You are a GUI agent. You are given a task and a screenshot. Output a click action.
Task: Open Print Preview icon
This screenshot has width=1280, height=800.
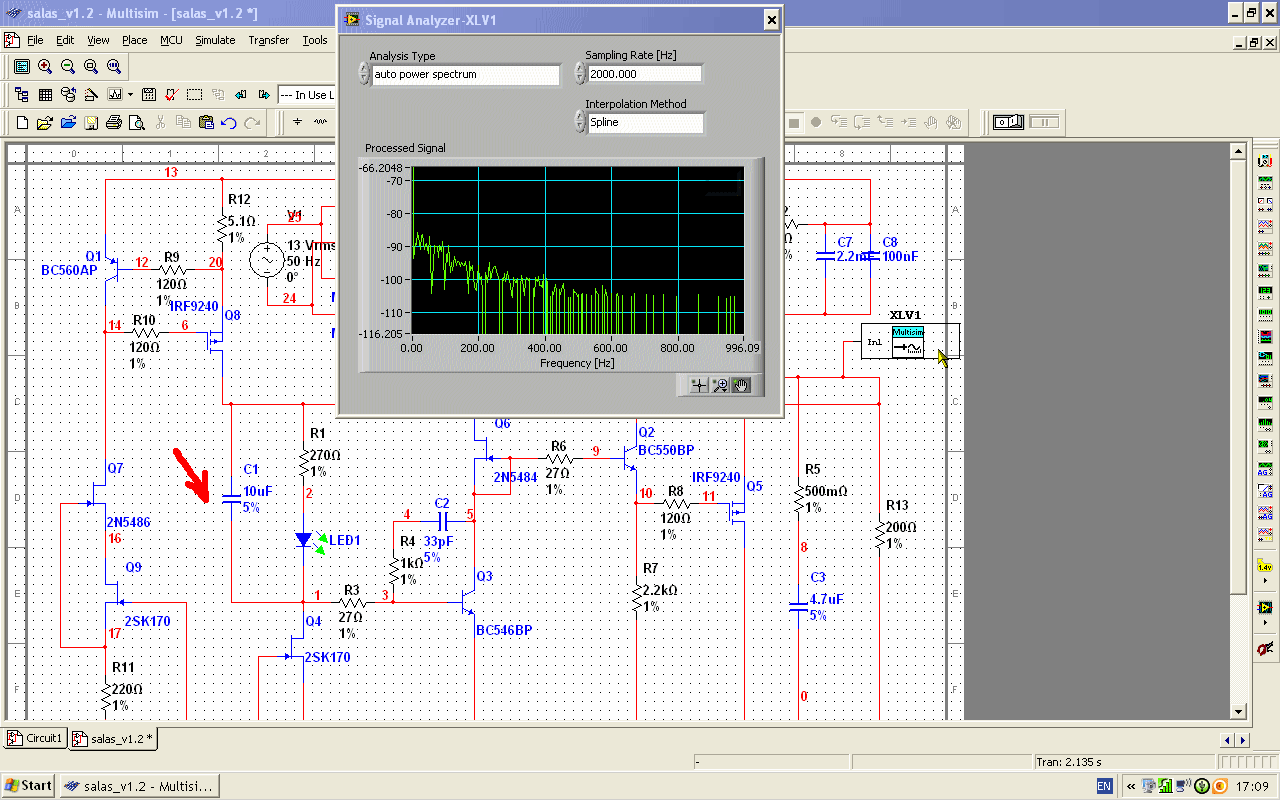point(137,123)
